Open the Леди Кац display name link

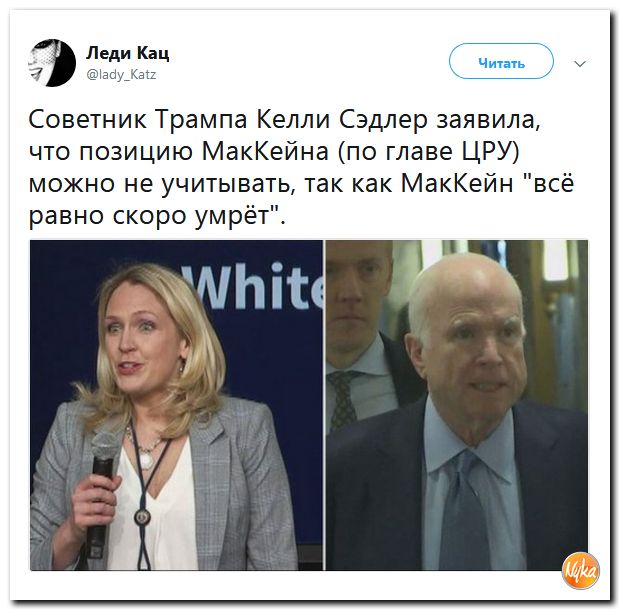128,53
